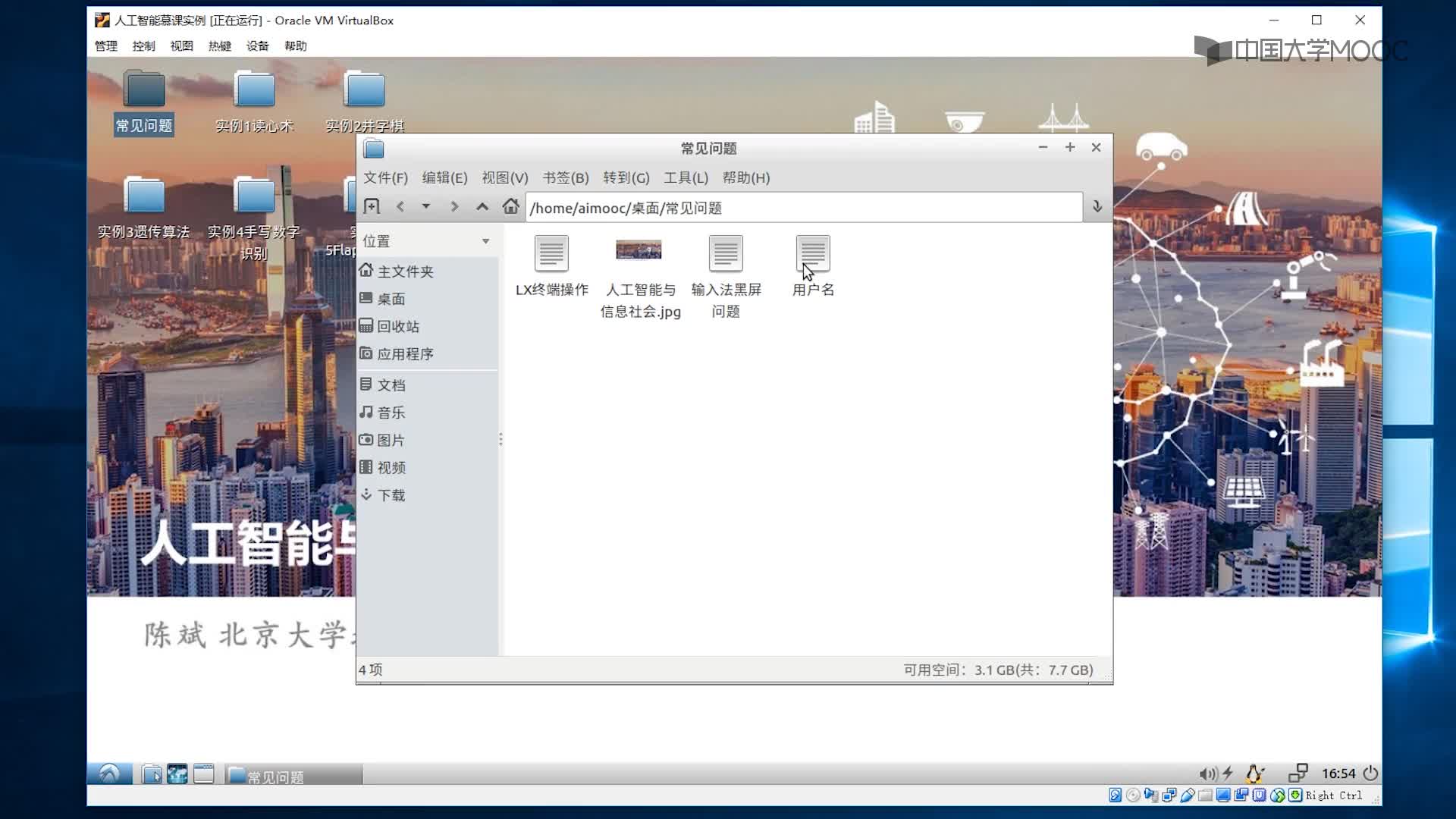
Task: Select the 常见问题 desktop folder
Action: point(144,102)
